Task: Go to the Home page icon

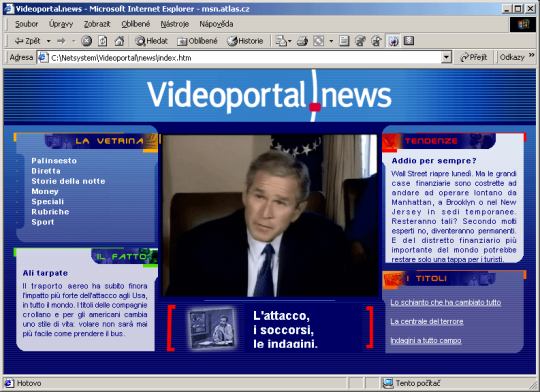Action: click(x=119, y=41)
